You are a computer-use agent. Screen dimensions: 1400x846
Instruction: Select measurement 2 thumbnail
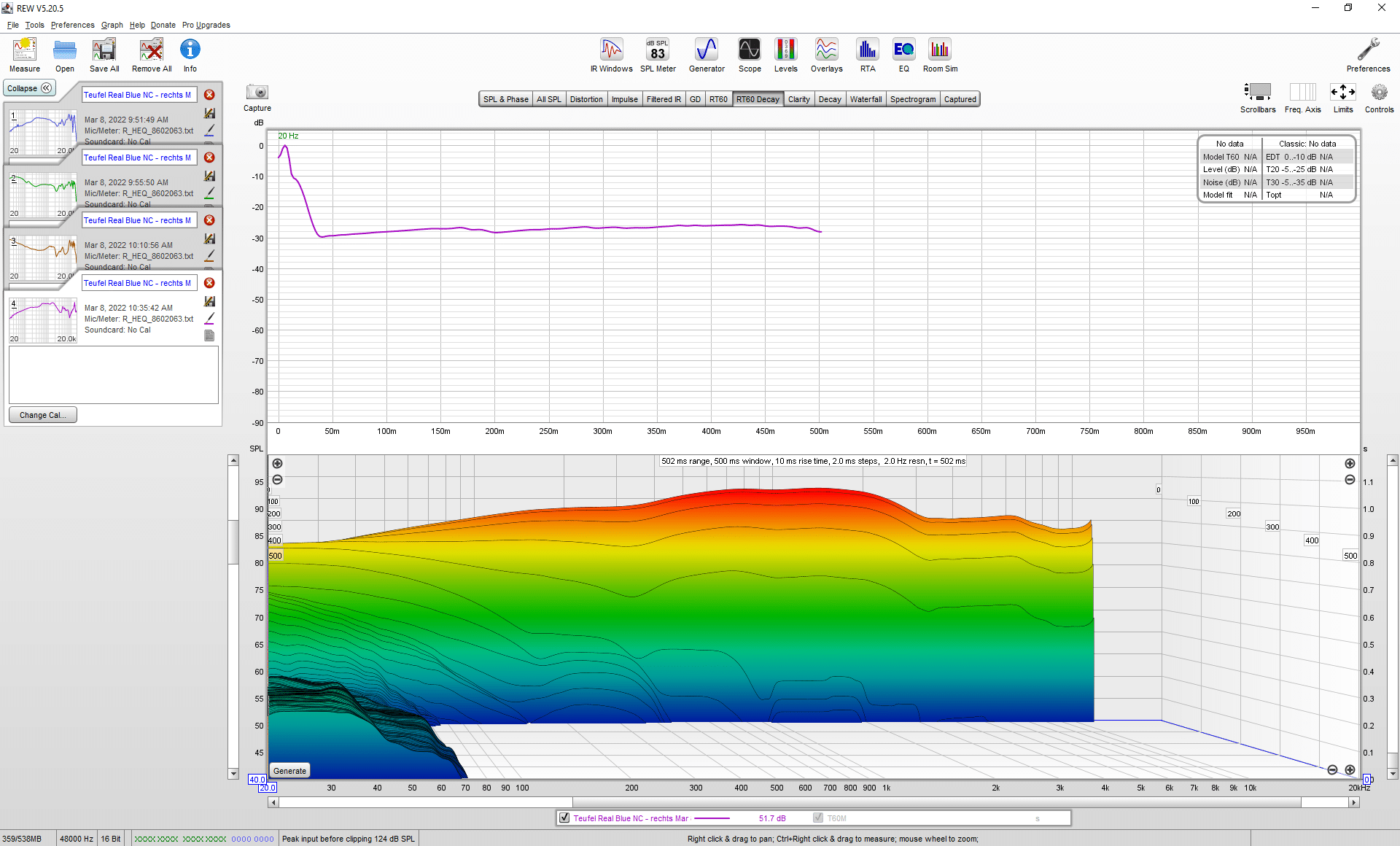tap(43, 195)
